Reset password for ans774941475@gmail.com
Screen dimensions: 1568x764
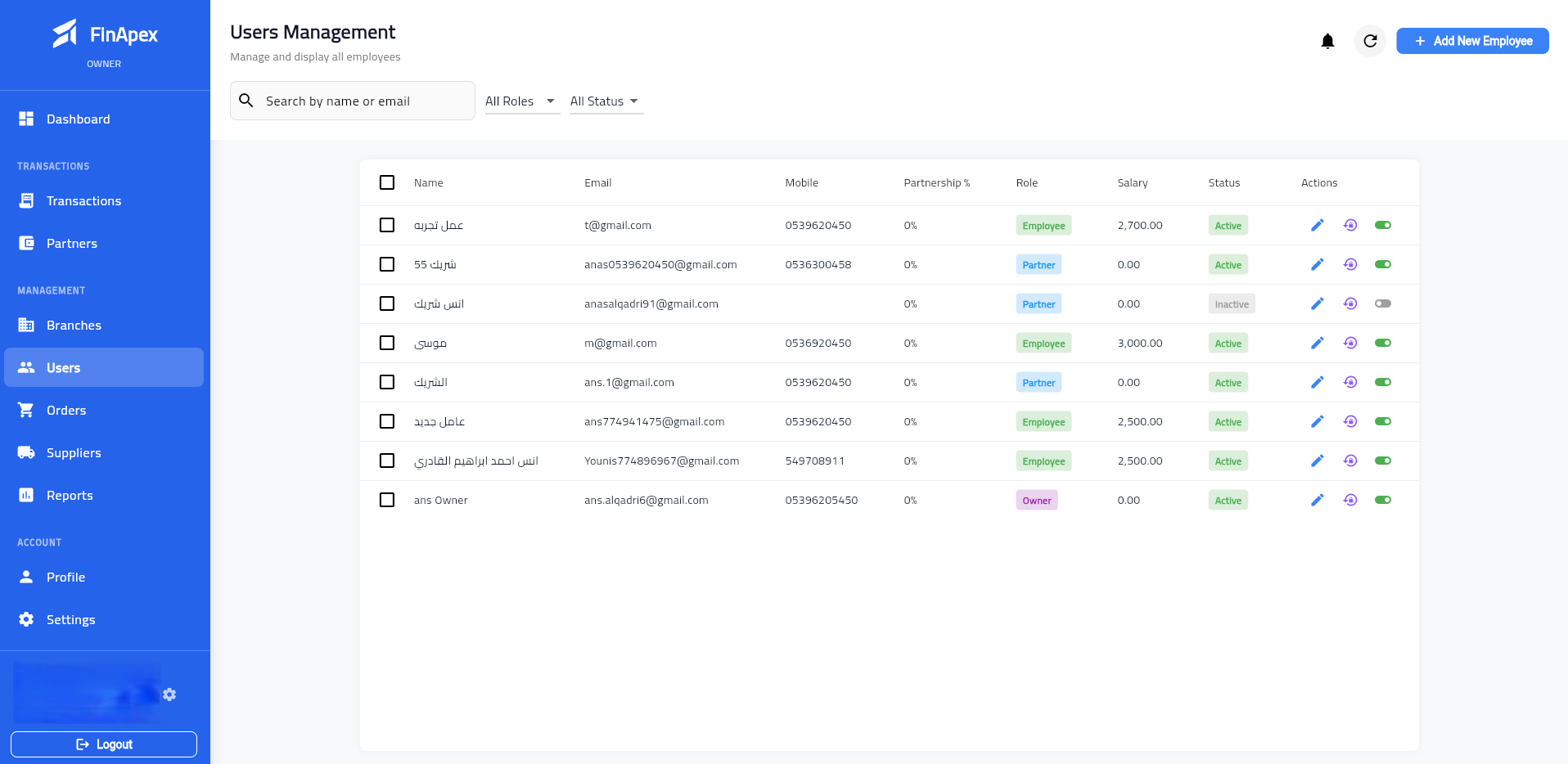click(1350, 421)
